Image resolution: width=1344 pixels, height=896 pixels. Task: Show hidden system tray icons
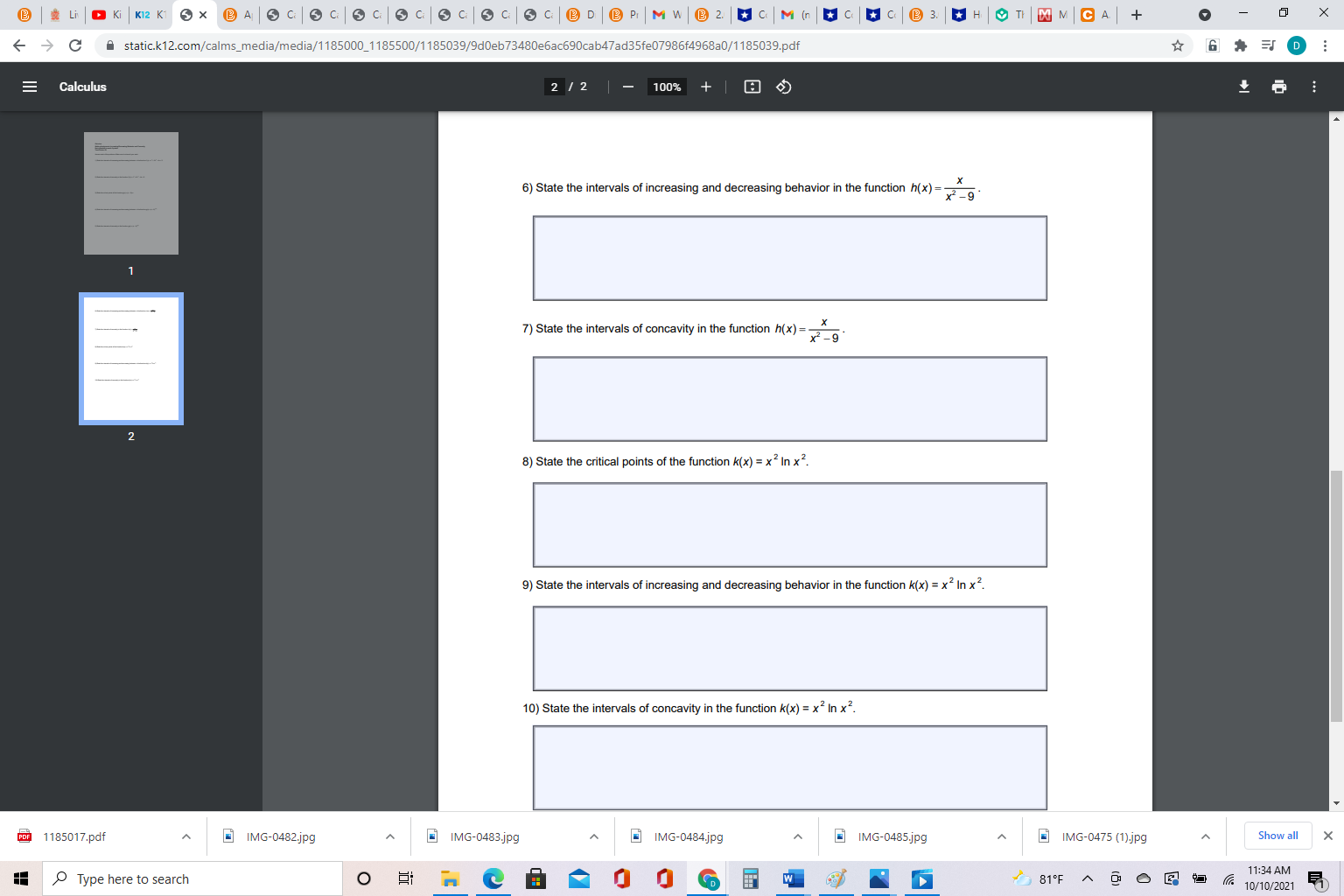click(x=1088, y=878)
